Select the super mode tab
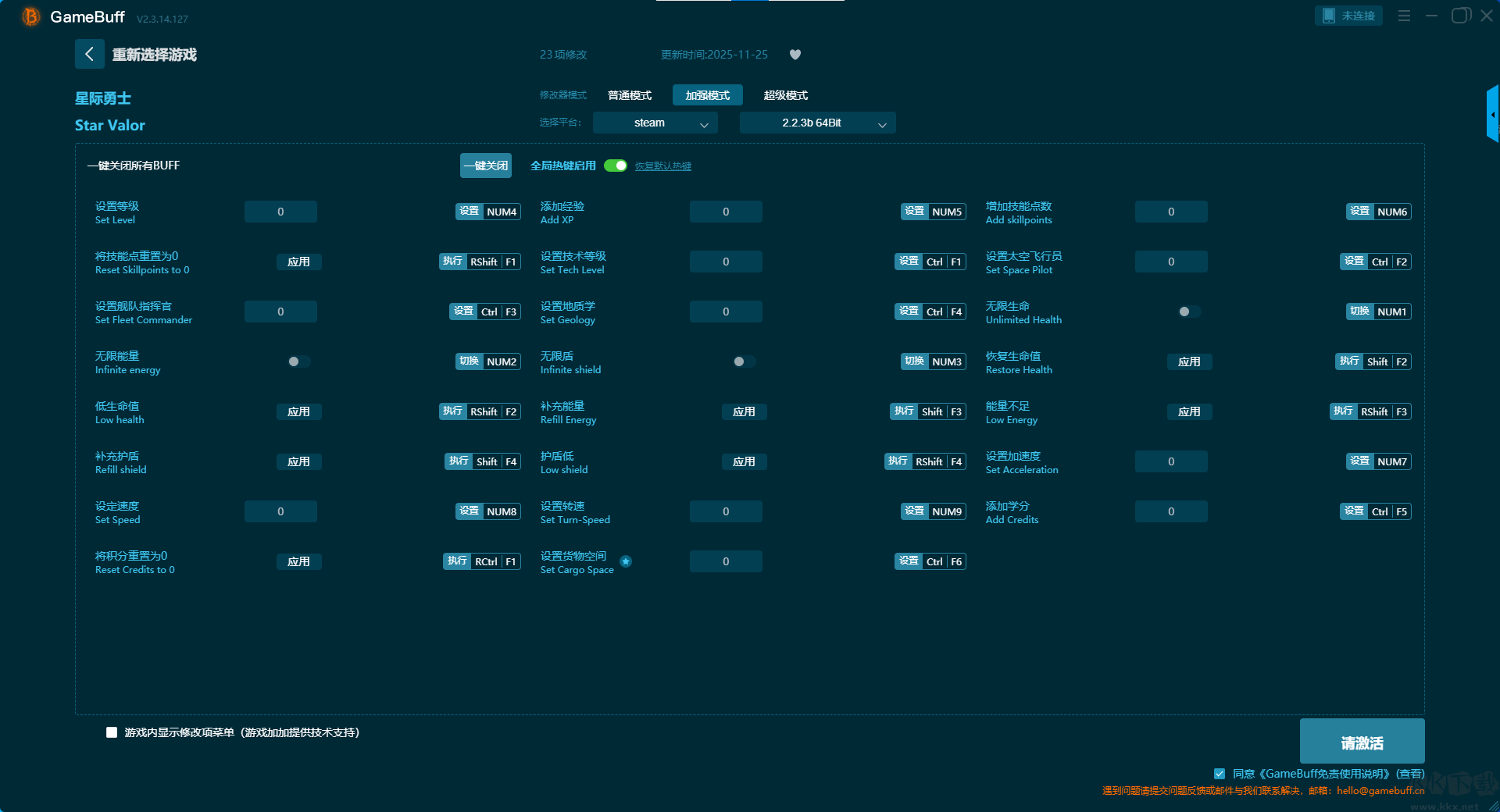Image resolution: width=1500 pixels, height=812 pixels. (x=785, y=95)
